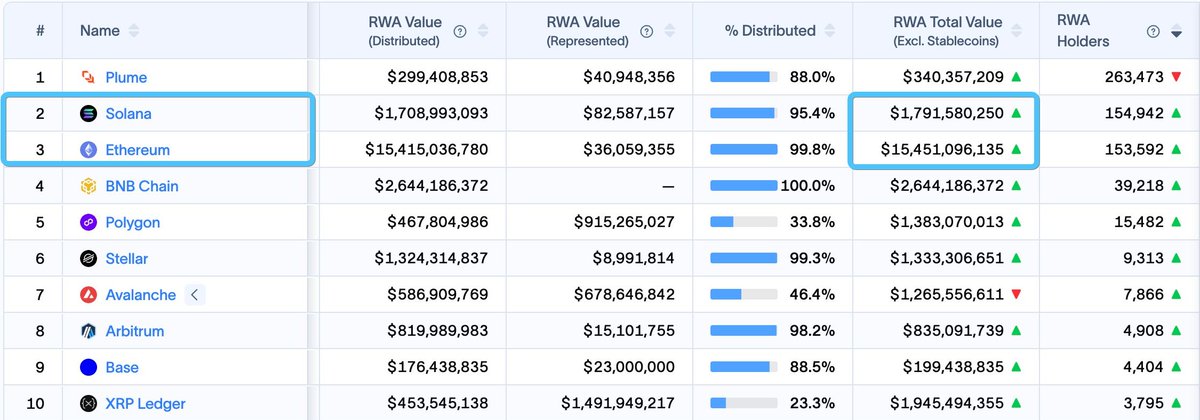The width and height of the screenshot is (1200, 420).
Task: Click the $1,791,580,250 total value for Solana
Action: click(x=947, y=113)
